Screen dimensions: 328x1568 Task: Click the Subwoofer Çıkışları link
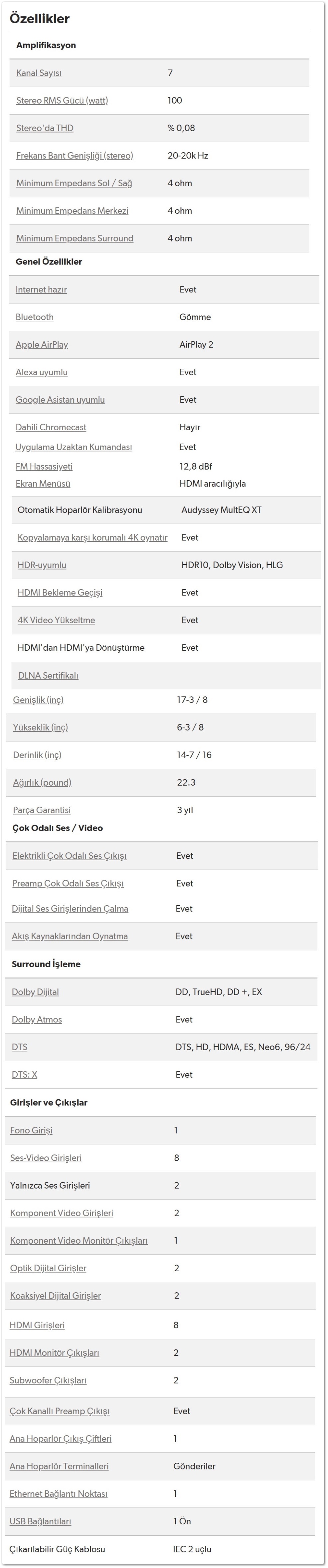48,1380
